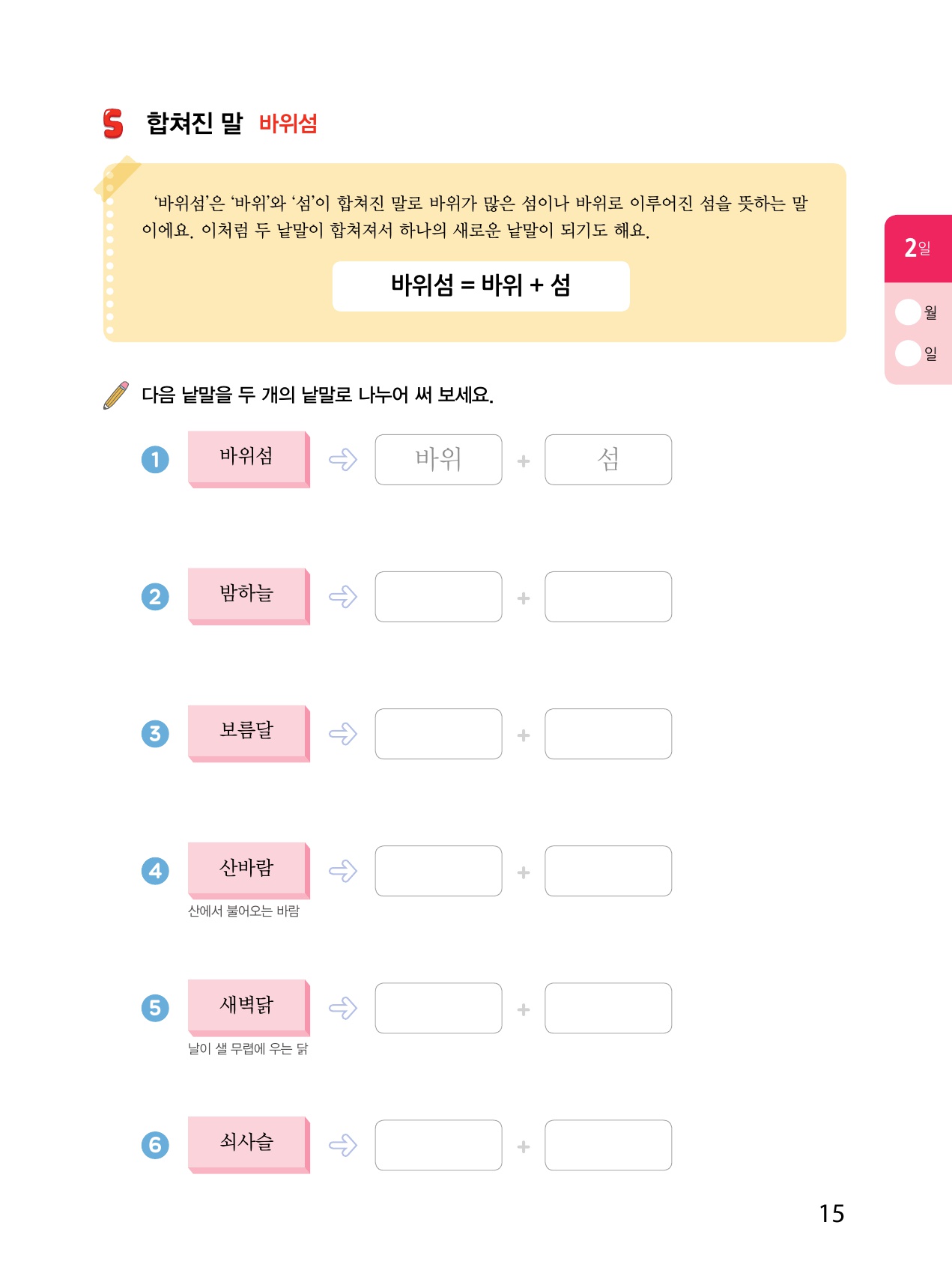
Task: Click the first blank box for 밤하늘
Action: tap(438, 597)
